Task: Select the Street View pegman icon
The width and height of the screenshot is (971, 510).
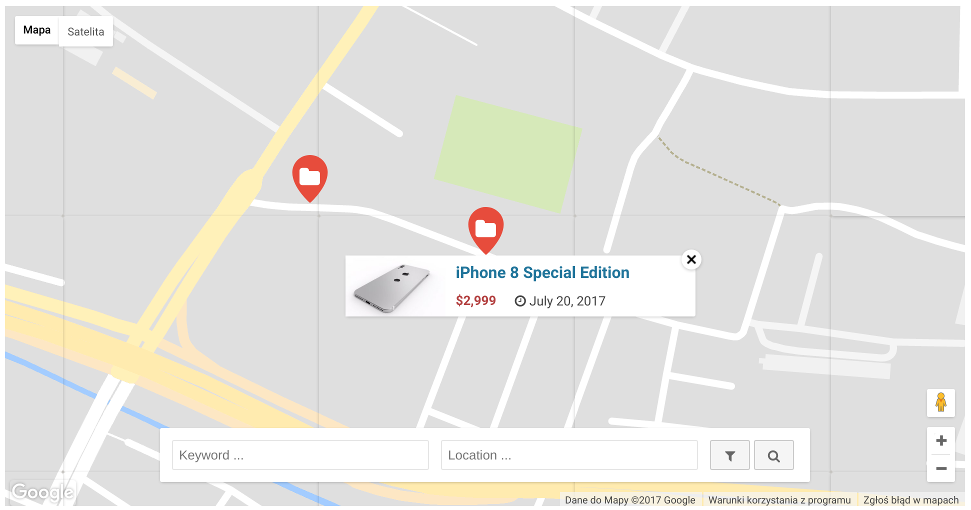Action: (941, 403)
